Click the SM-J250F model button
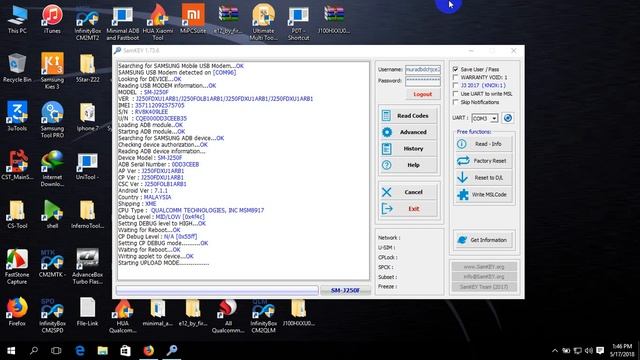This screenshot has width=640, height=360. tap(345, 290)
